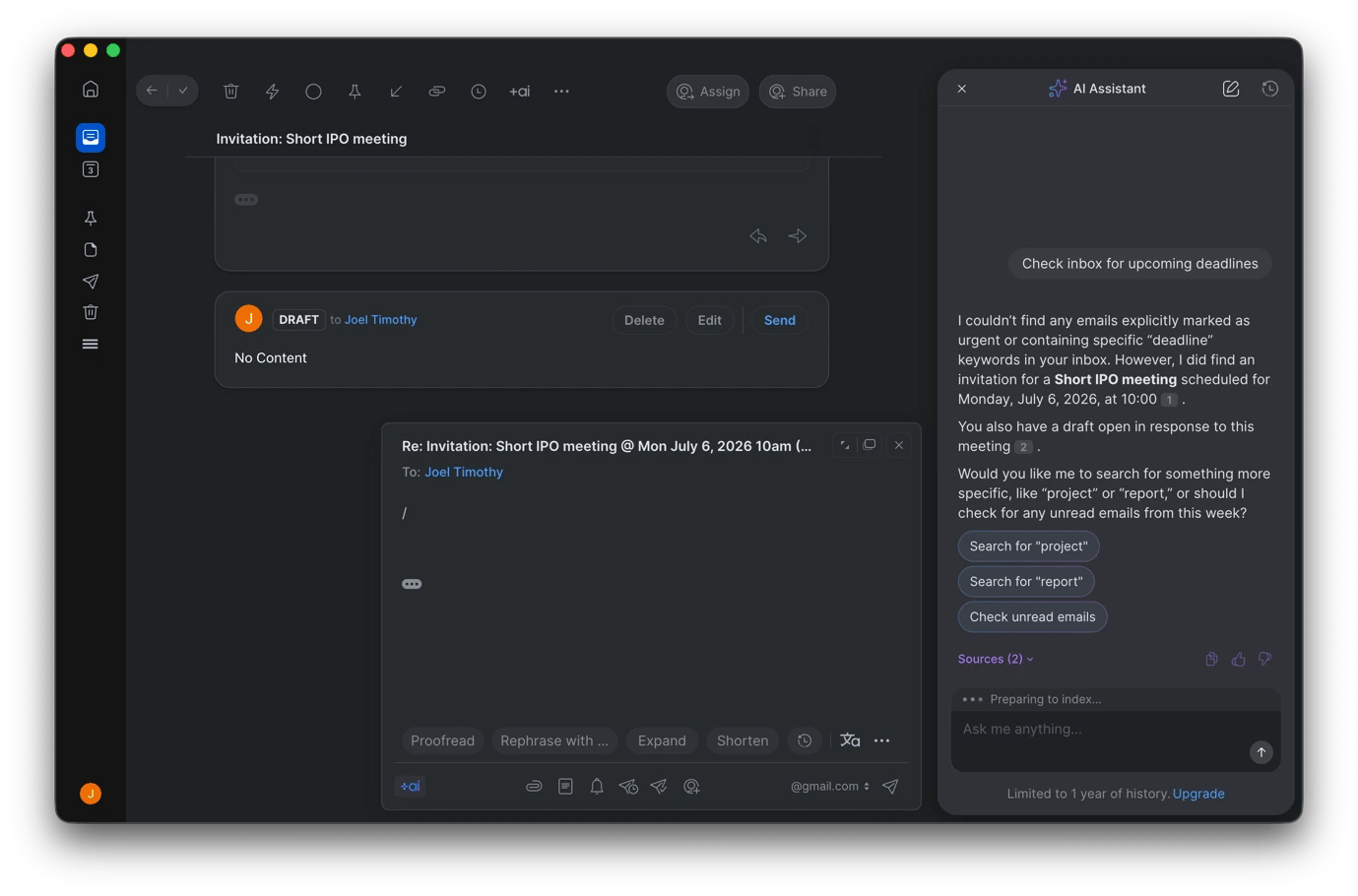Open Sent mail in sidebar

91,282
